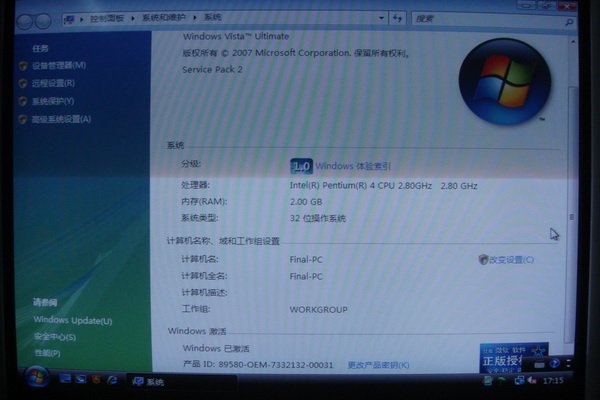
Task: Open 高级系统设置(A) task link
Action: pyautogui.click(x=61, y=119)
